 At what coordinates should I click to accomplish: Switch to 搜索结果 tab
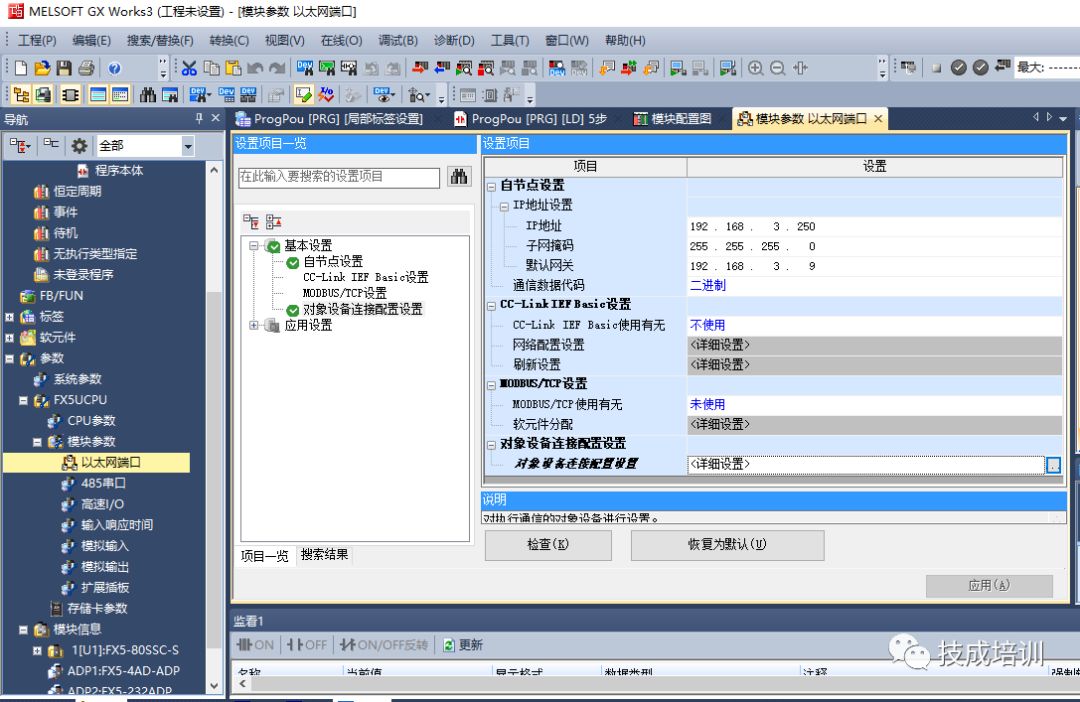coord(324,555)
